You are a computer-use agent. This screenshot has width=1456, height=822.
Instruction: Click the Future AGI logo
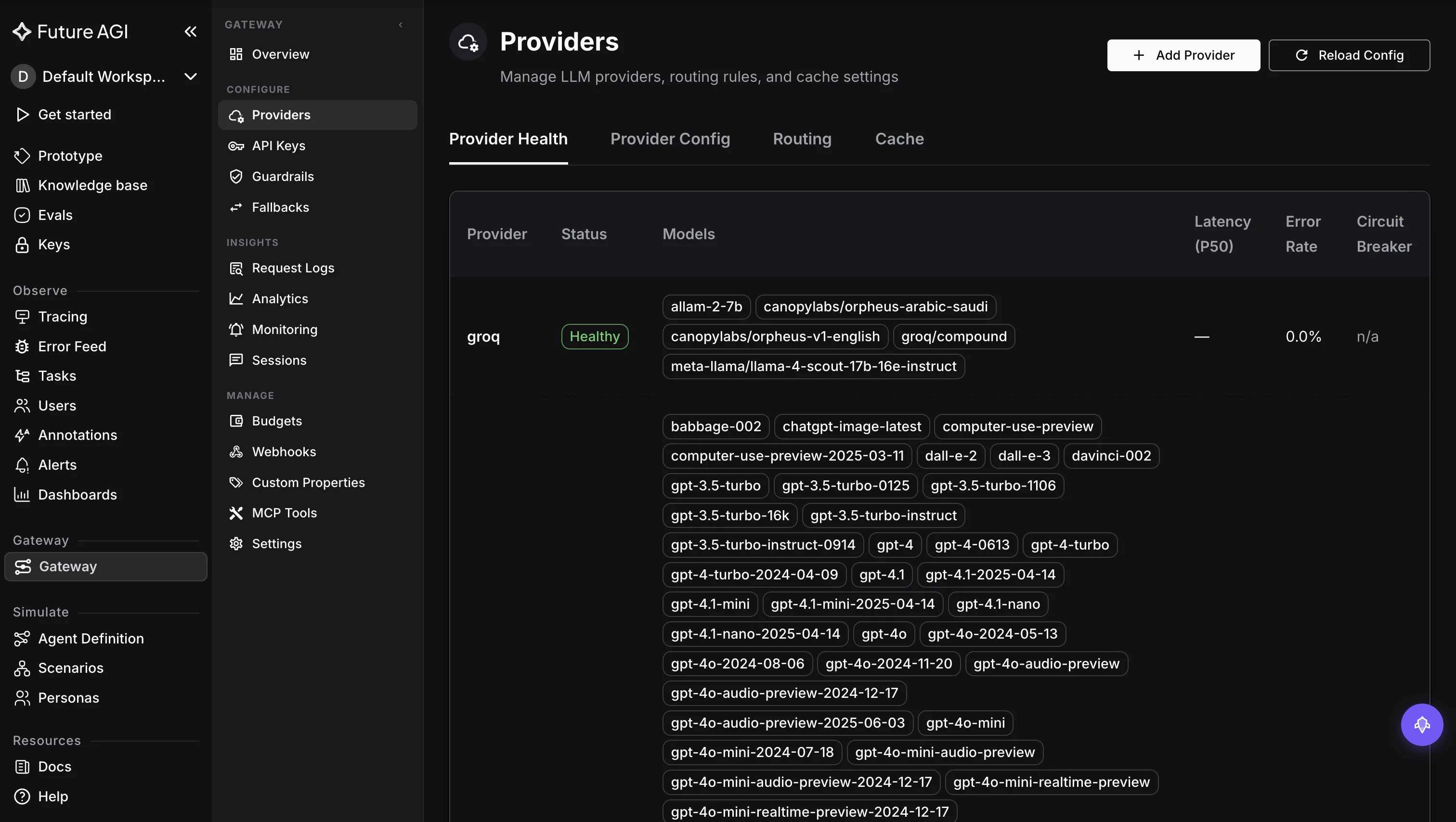(x=71, y=32)
